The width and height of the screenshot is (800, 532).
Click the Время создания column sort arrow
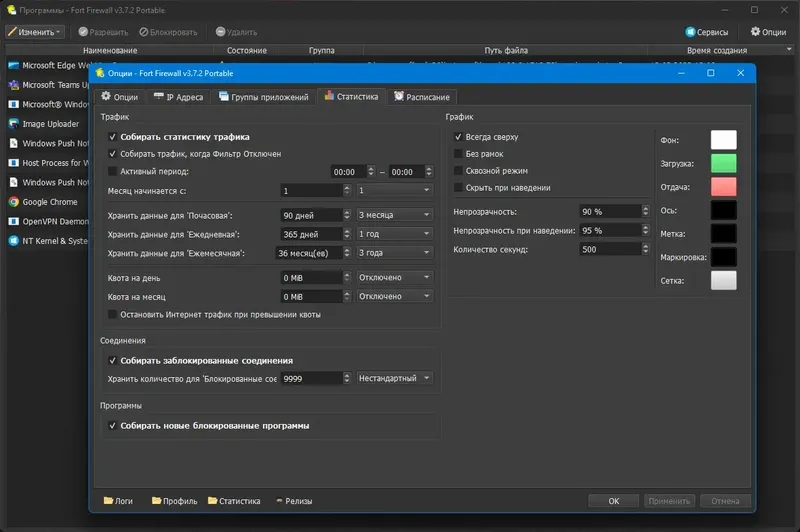pyautogui.click(x=789, y=49)
